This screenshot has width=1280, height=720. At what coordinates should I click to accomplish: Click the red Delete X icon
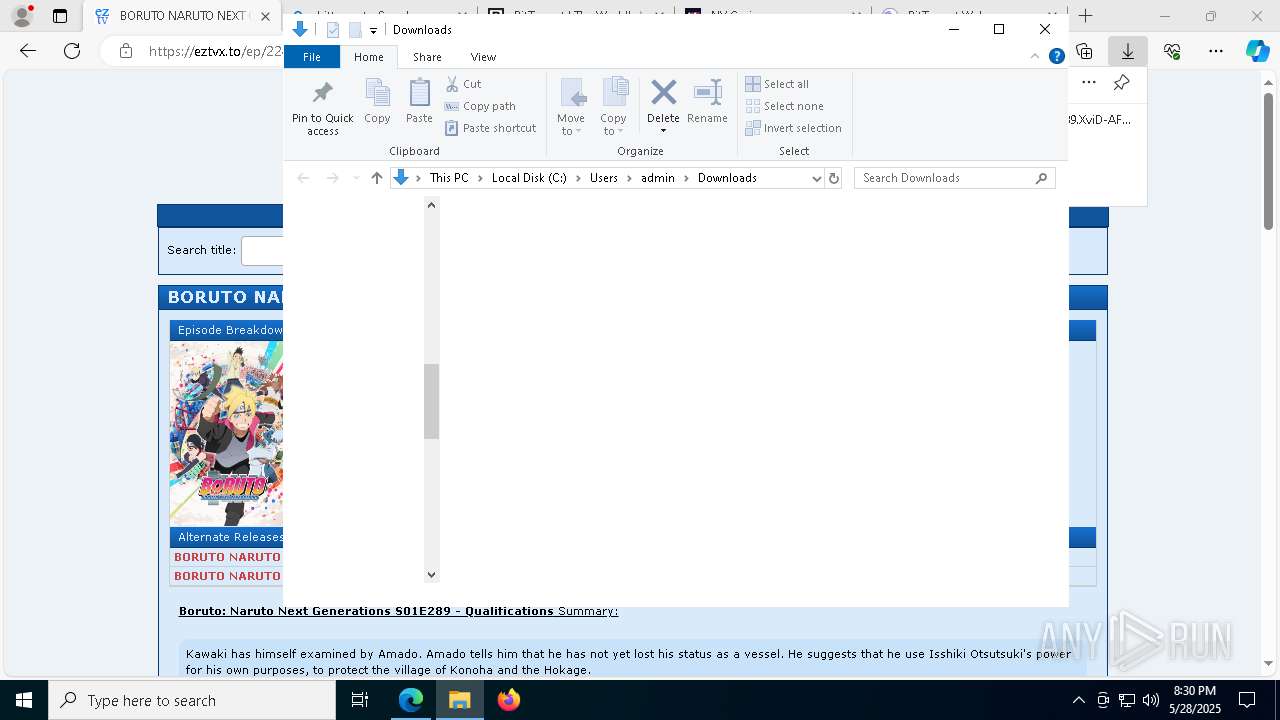[x=663, y=93]
